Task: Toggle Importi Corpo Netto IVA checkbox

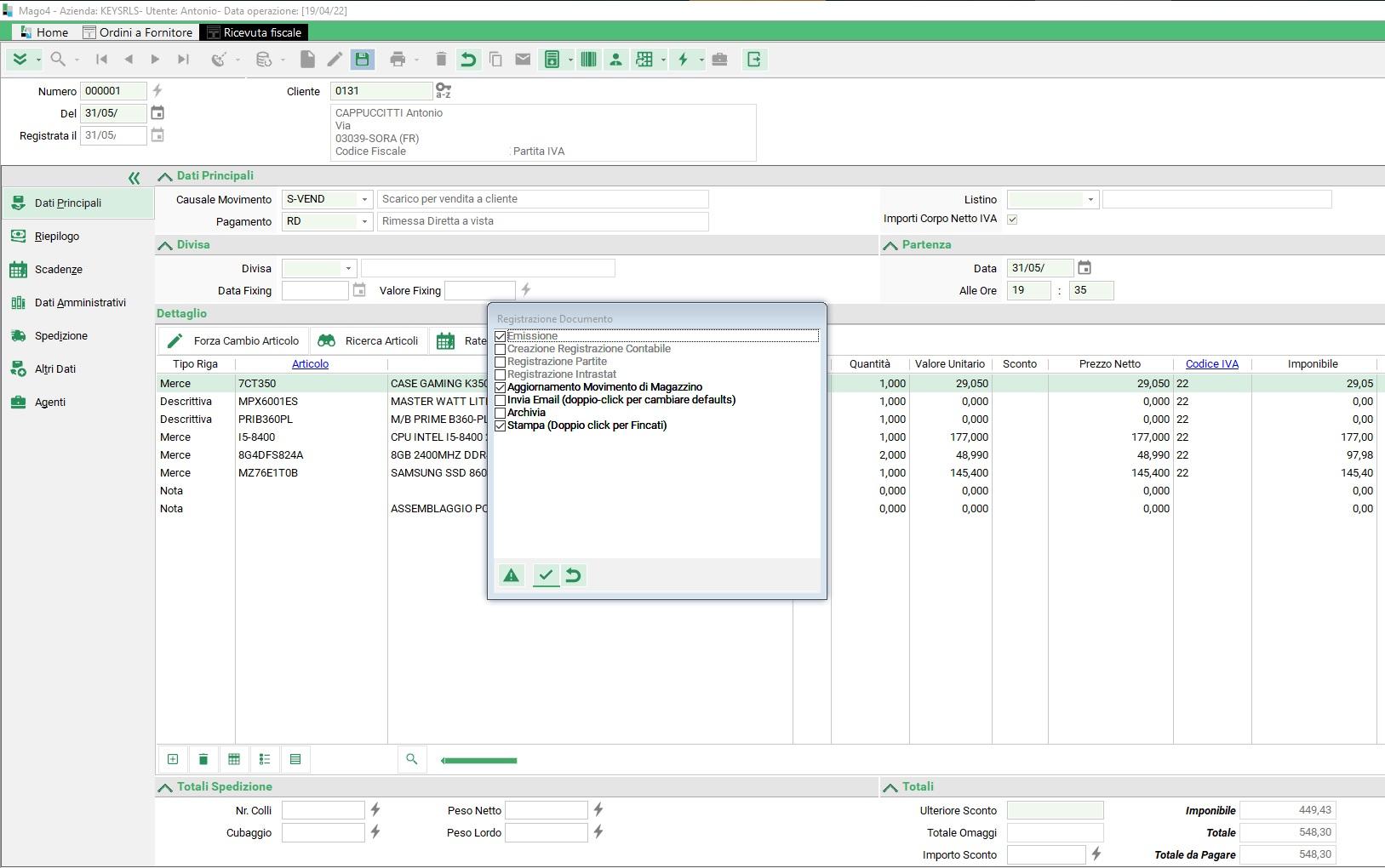Action: [x=1012, y=220]
